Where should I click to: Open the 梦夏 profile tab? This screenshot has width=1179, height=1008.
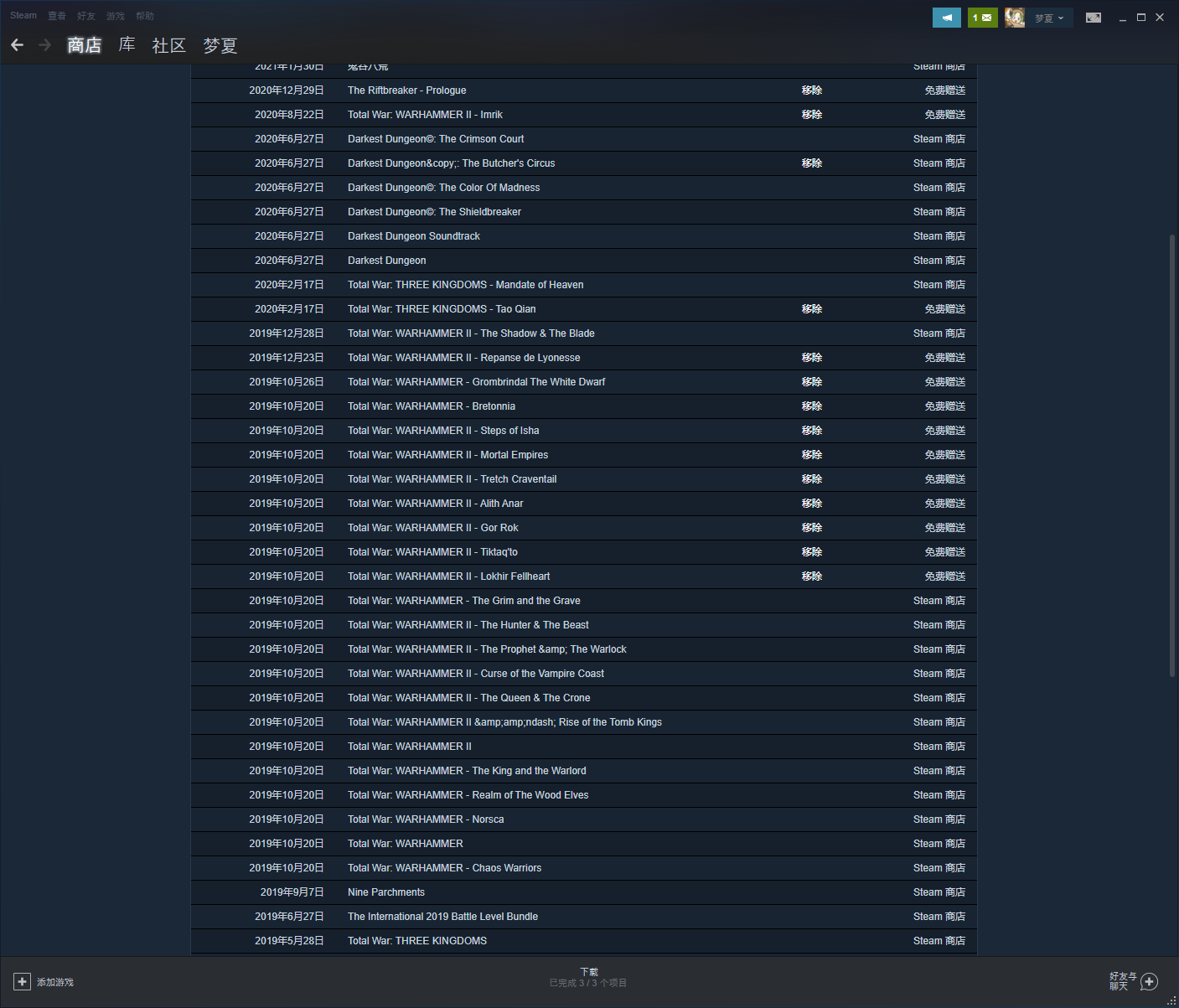[220, 45]
